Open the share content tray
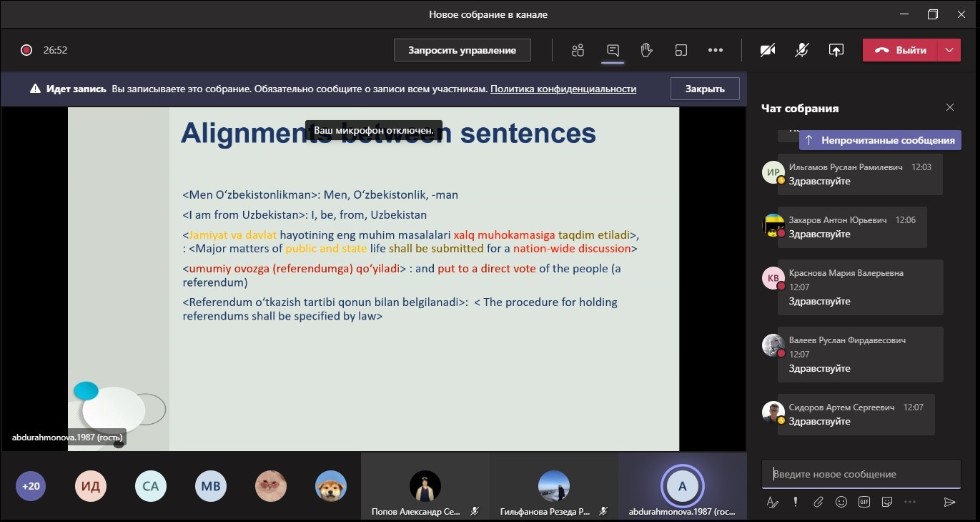This screenshot has width=980, height=522. click(x=836, y=50)
